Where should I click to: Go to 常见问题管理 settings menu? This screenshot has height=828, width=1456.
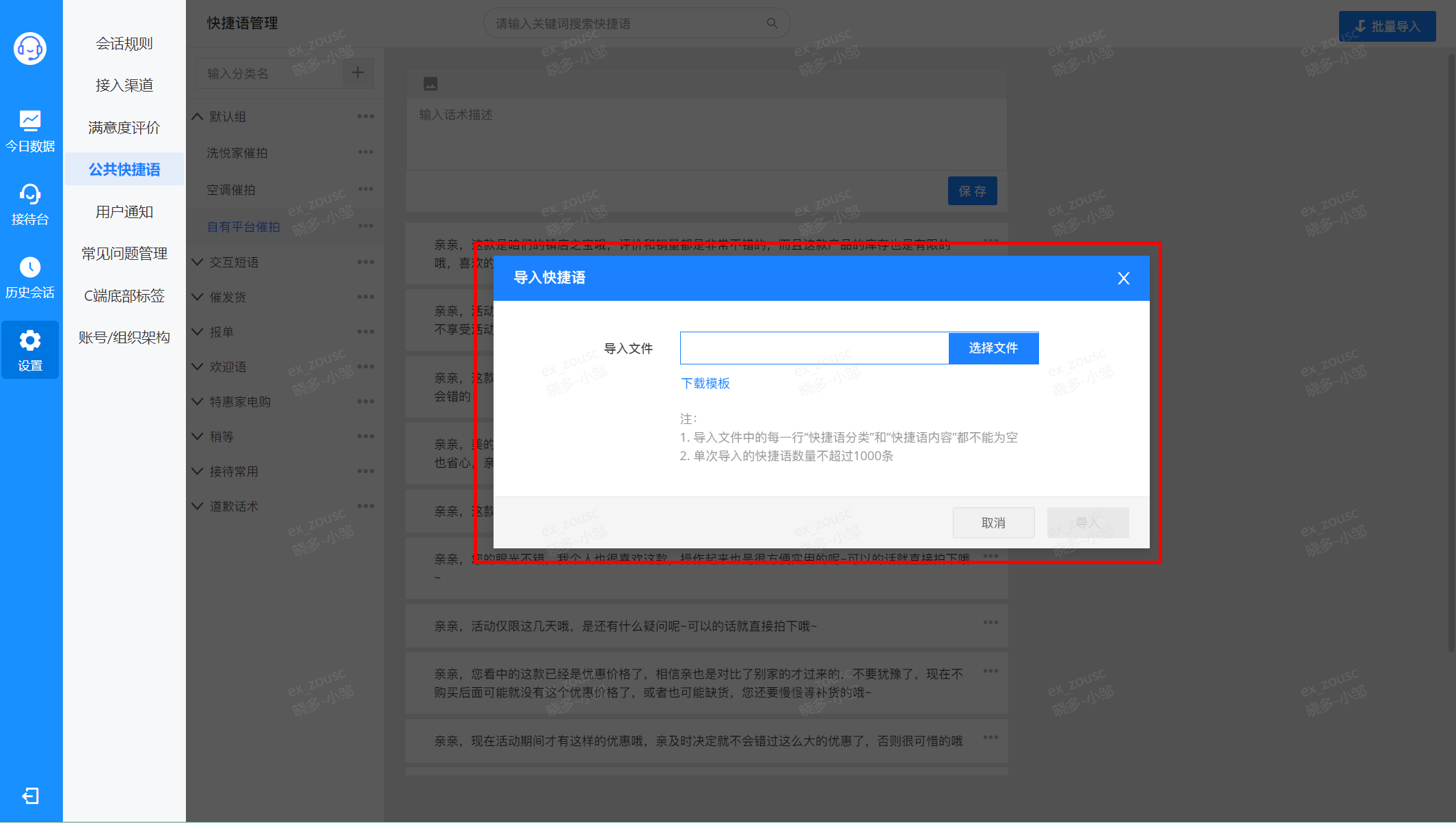[x=124, y=254]
